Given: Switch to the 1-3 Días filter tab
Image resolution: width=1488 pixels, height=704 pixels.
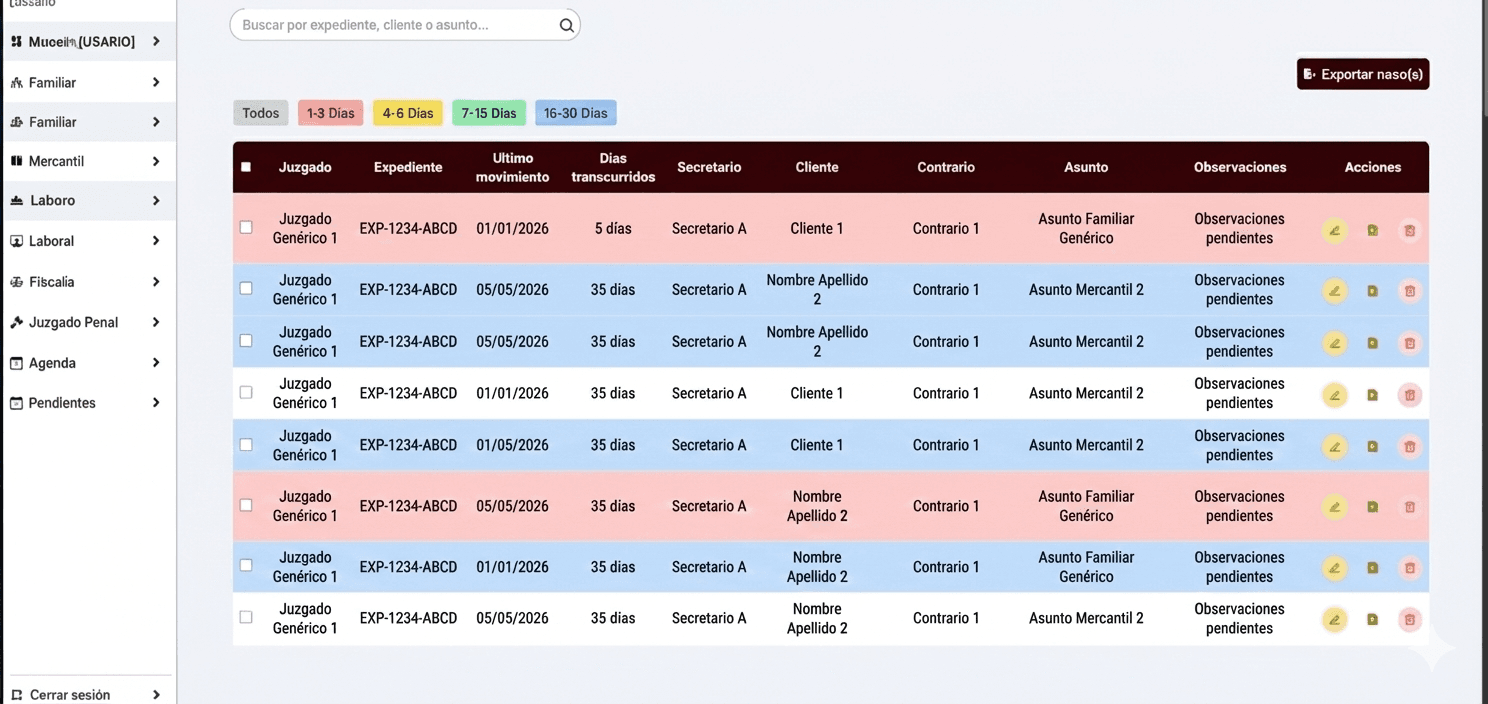Looking at the screenshot, I should click(x=330, y=112).
